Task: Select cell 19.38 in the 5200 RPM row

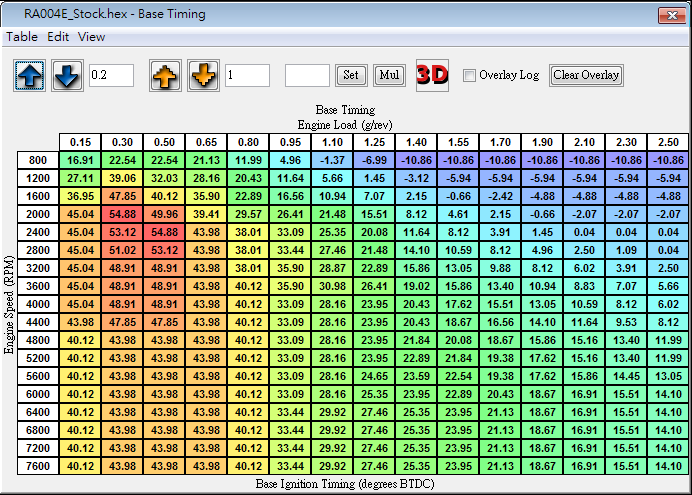Action: (500, 358)
